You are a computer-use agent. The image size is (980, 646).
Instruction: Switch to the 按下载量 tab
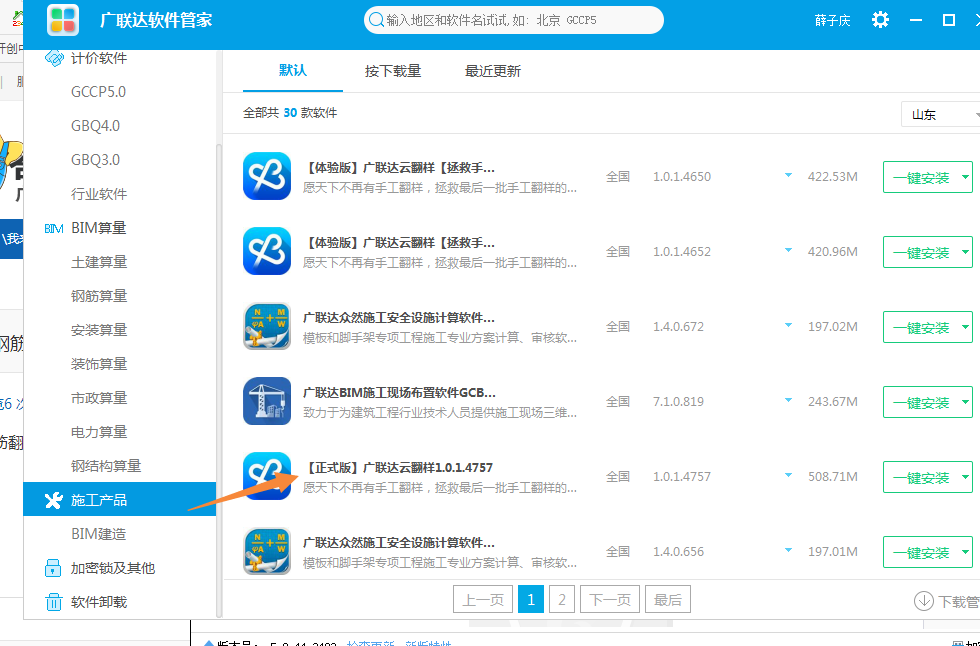pos(392,71)
